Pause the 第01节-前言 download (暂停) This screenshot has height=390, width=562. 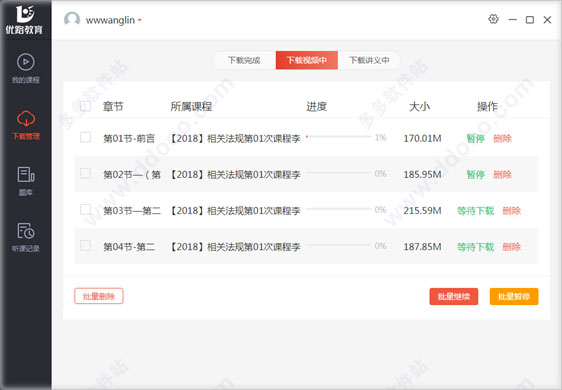(x=476, y=138)
